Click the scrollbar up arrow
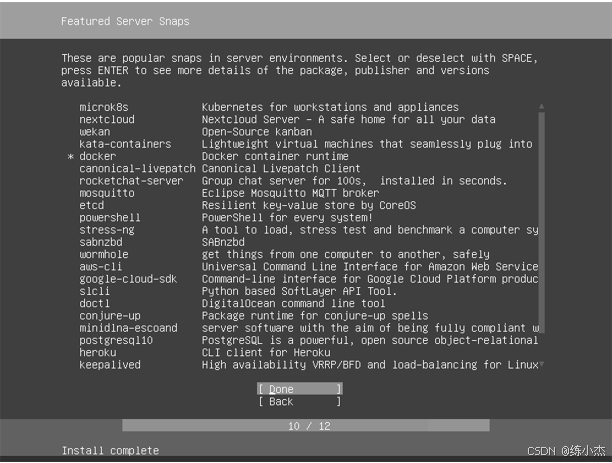612x463 pixels. click(541, 106)
